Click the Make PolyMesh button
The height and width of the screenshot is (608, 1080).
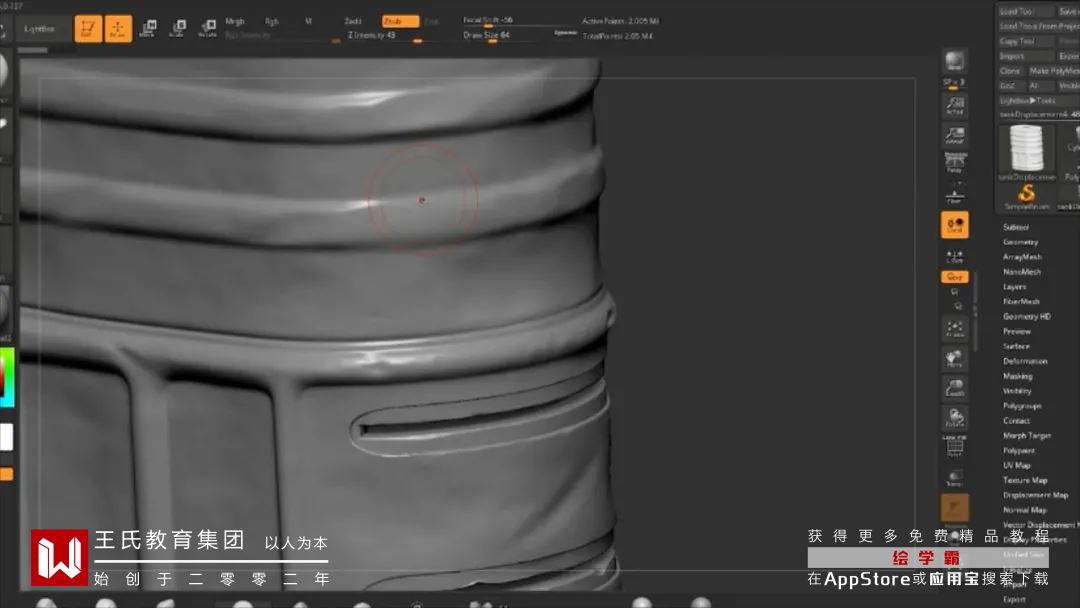coord(1053,71)
